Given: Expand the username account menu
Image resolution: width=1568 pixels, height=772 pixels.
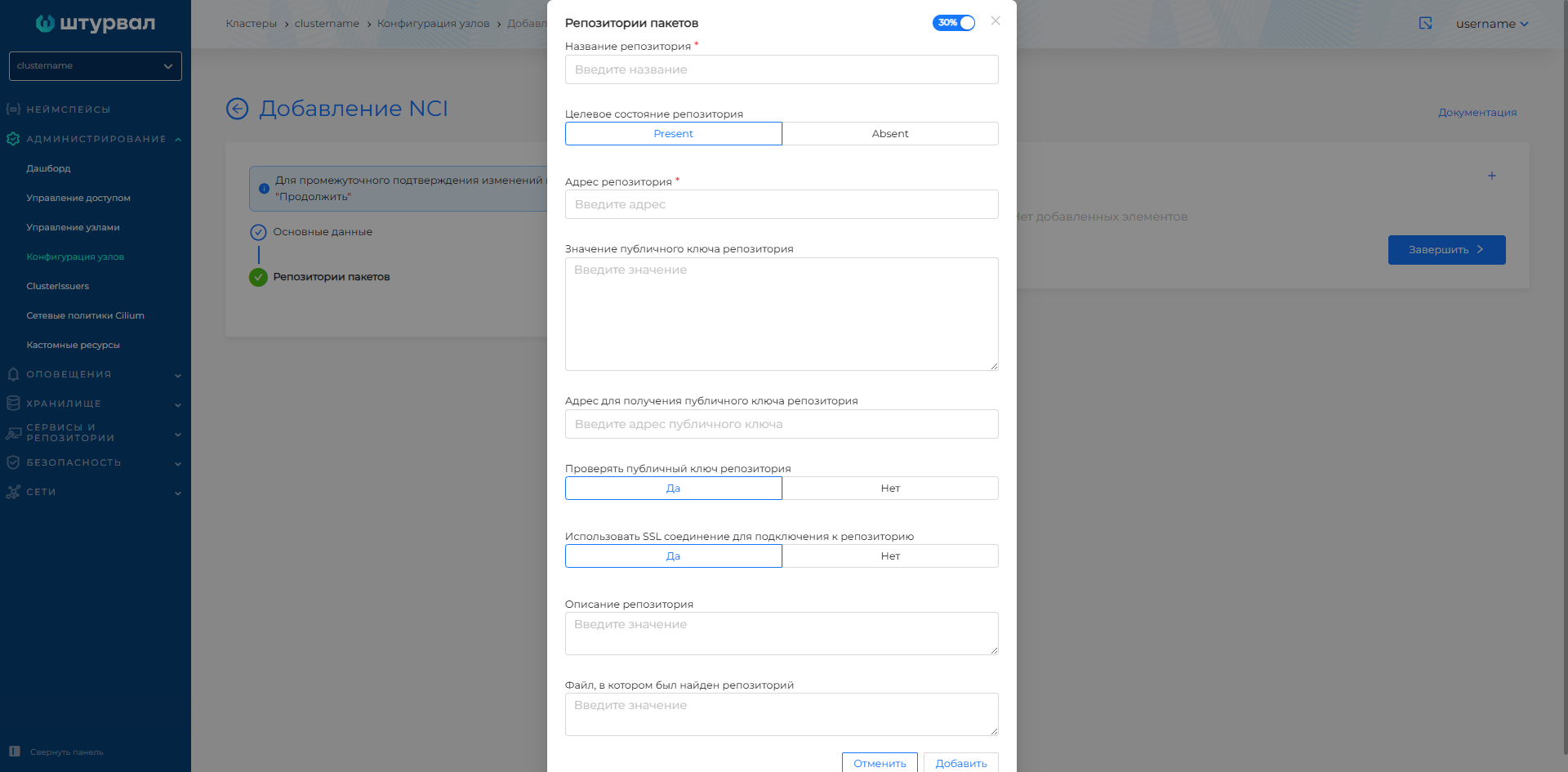Looking at the screenshot, I should click(x=1492, y=24).
